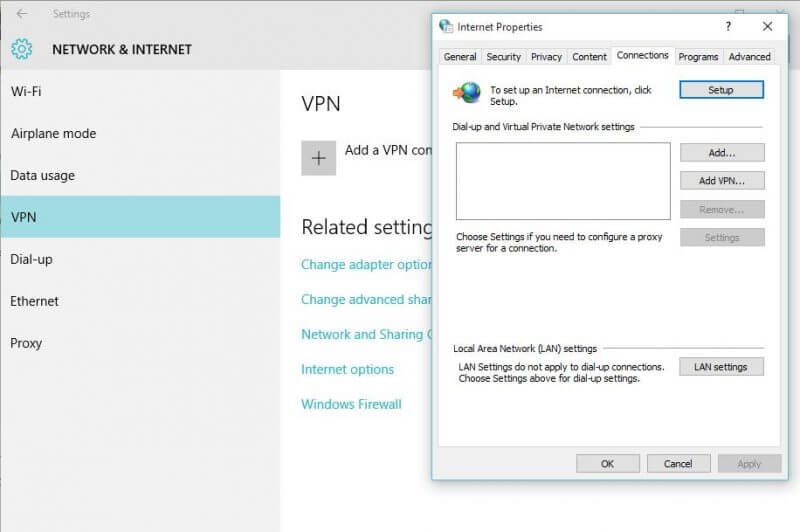Go to the Content tab

pyautogui.click(x=589, y=57)
